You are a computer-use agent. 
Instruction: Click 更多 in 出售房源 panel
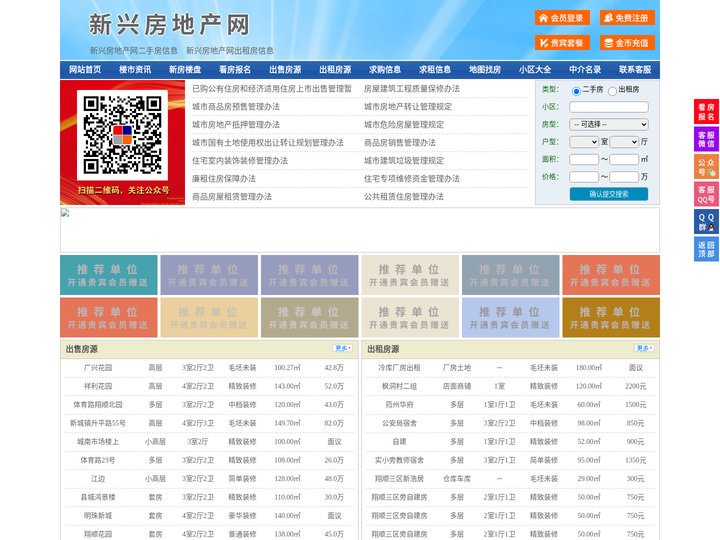pos(343,349)
